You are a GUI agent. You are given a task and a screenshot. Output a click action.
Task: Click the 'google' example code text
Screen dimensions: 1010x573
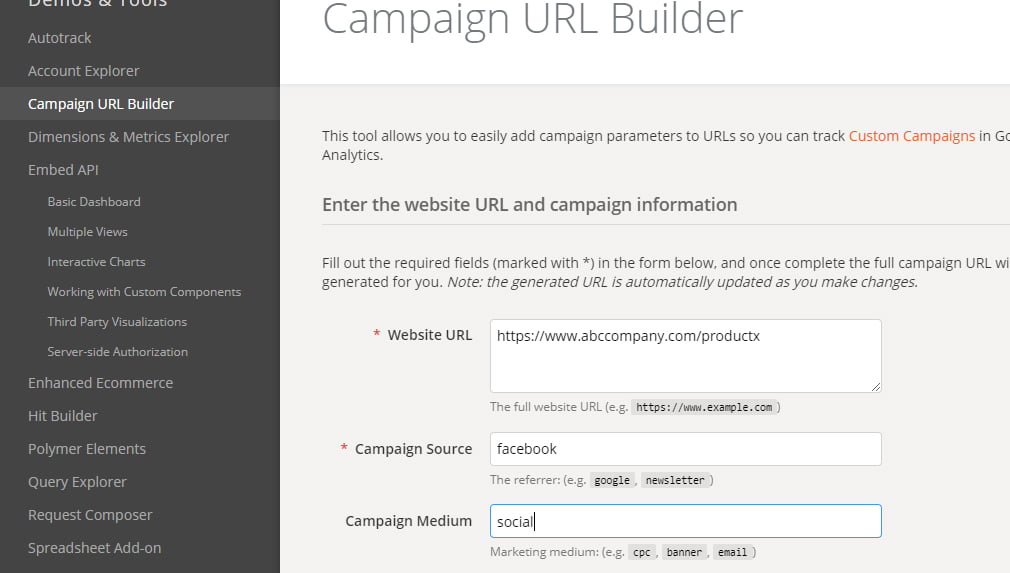tap(612, 480)
